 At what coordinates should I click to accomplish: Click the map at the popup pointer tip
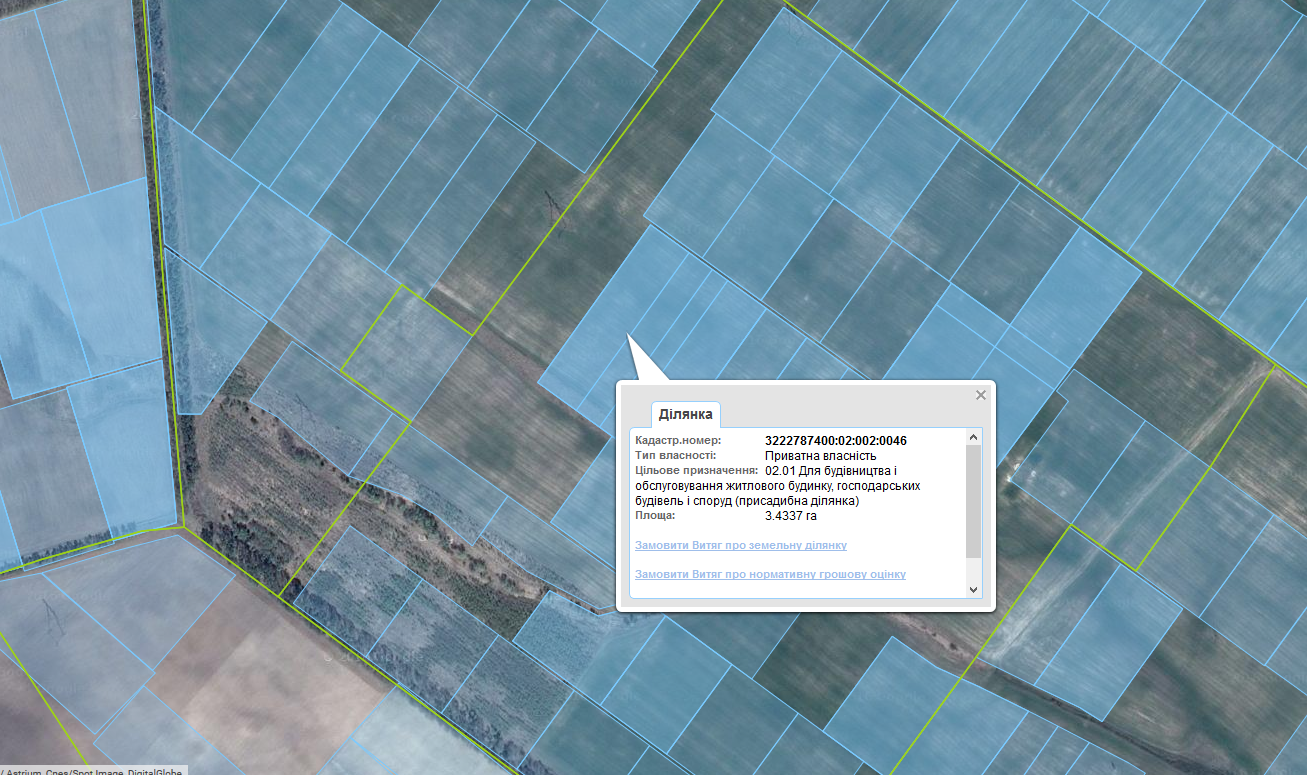click(627, 336)
